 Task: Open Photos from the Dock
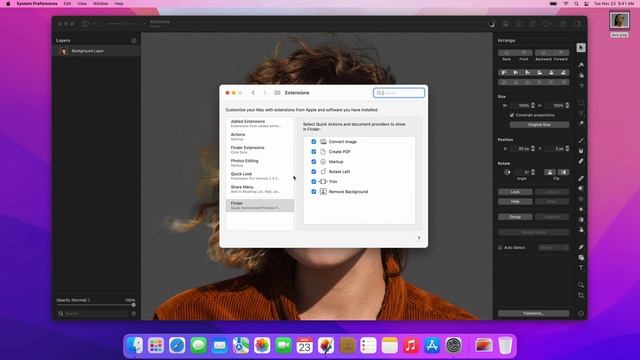click(x=262, y=346)
